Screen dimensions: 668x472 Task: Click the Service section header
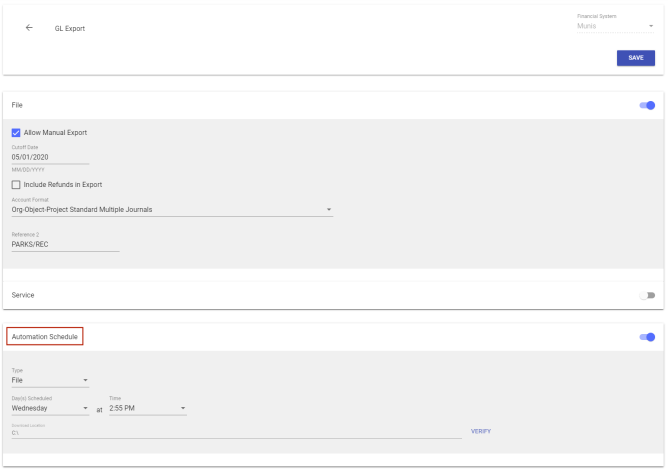24,295
